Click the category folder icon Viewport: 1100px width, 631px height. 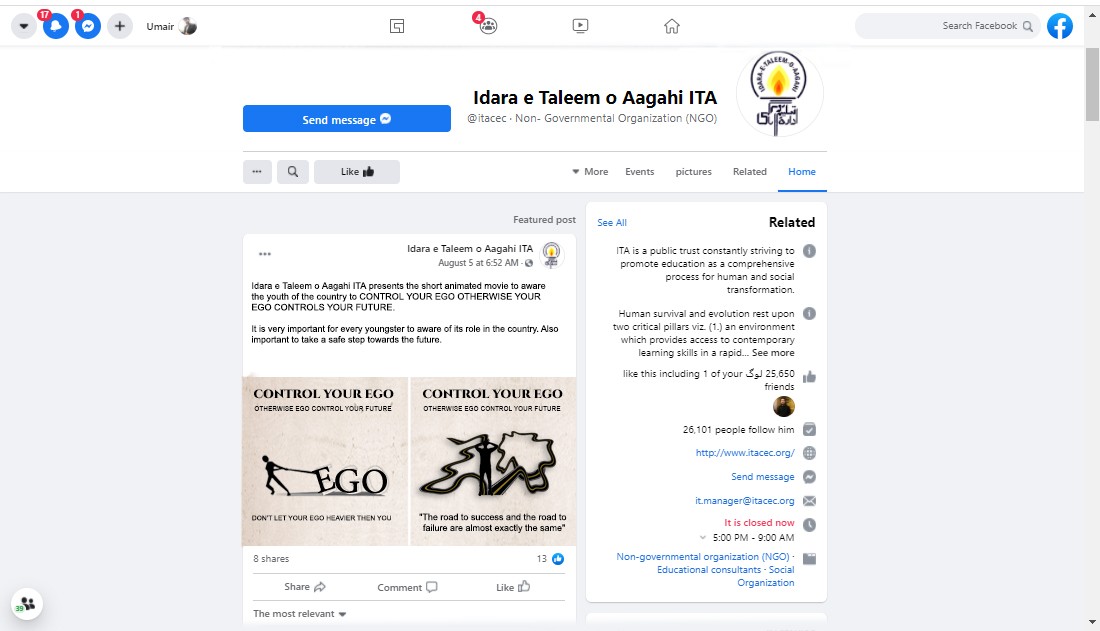point(809,559)
